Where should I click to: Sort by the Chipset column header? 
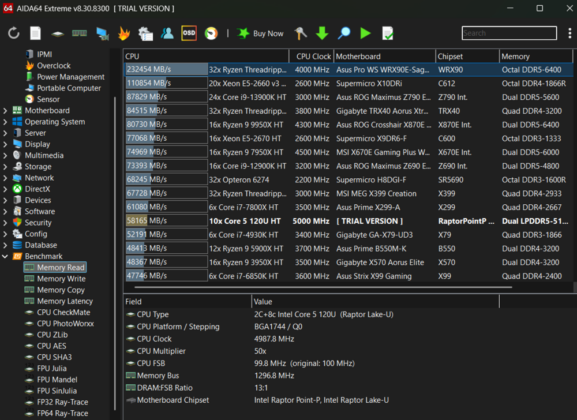(467, 56)
